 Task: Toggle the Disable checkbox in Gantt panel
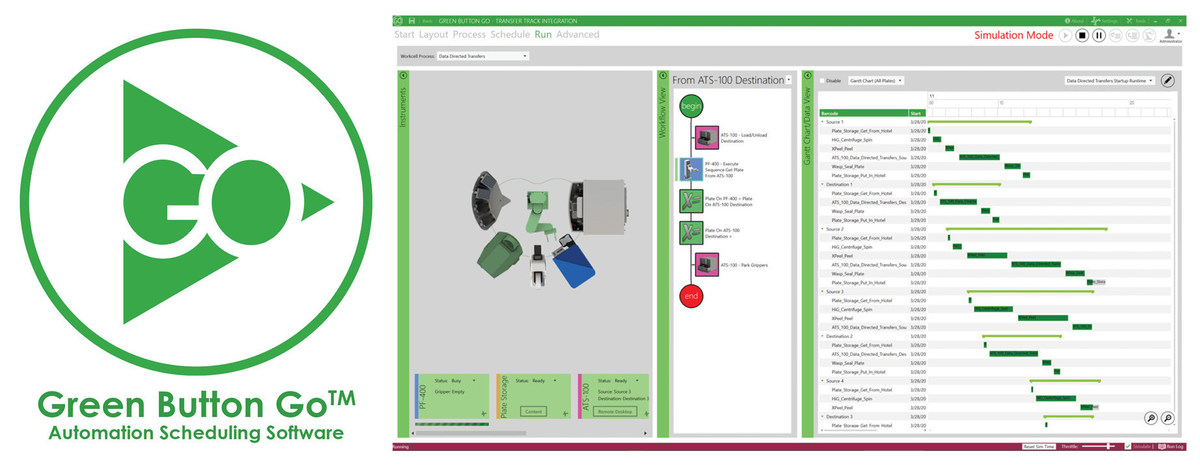(x=823, y=80)
